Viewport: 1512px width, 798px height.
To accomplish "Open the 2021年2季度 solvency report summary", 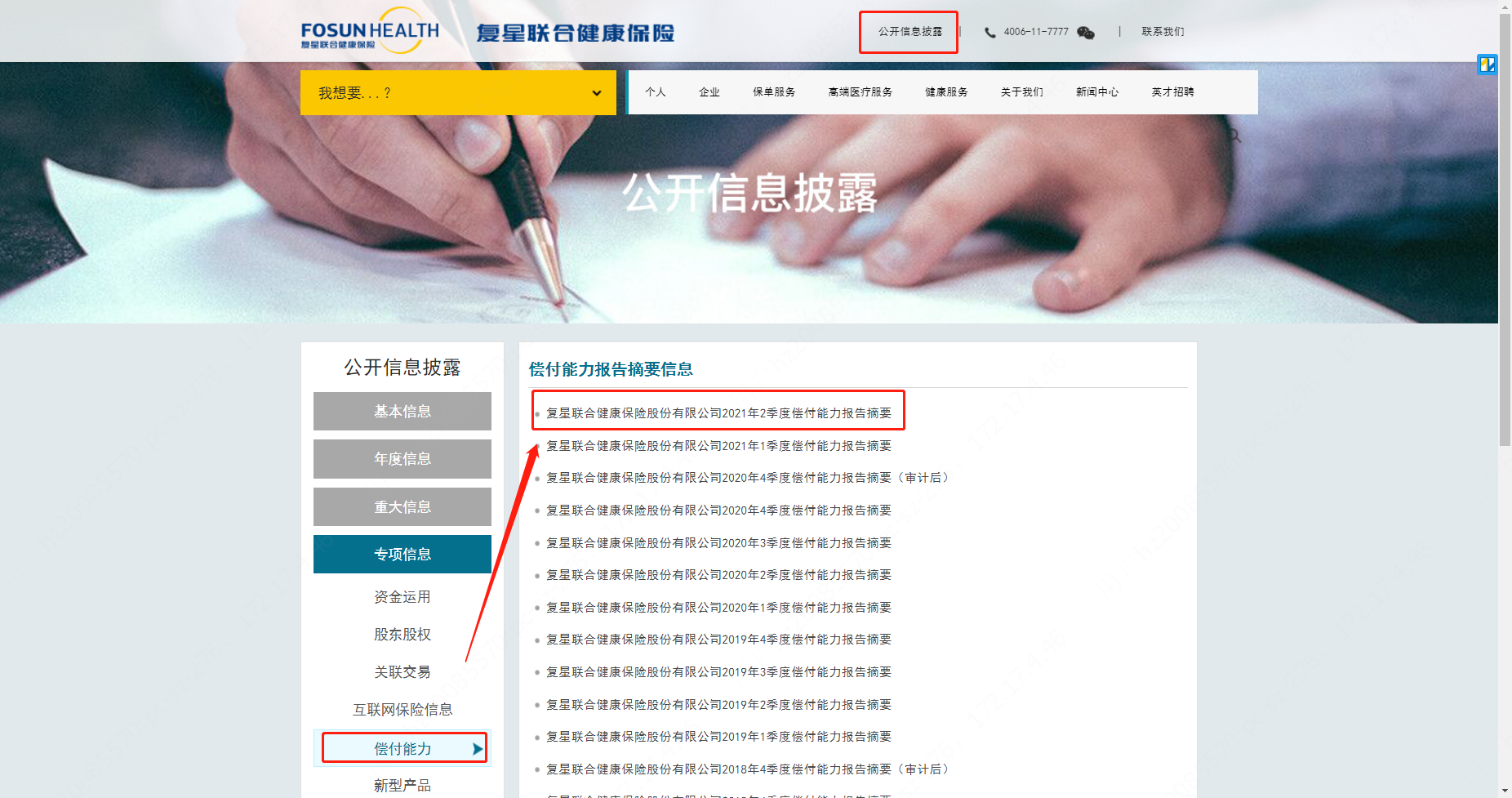I will 718,413.
